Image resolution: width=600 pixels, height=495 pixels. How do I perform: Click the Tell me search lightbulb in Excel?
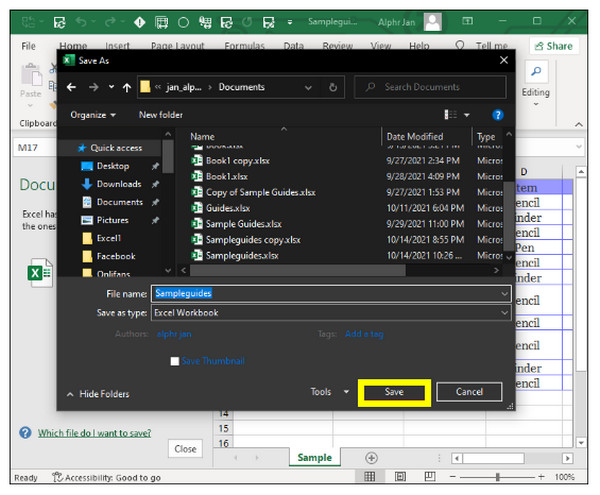point(460,46)
